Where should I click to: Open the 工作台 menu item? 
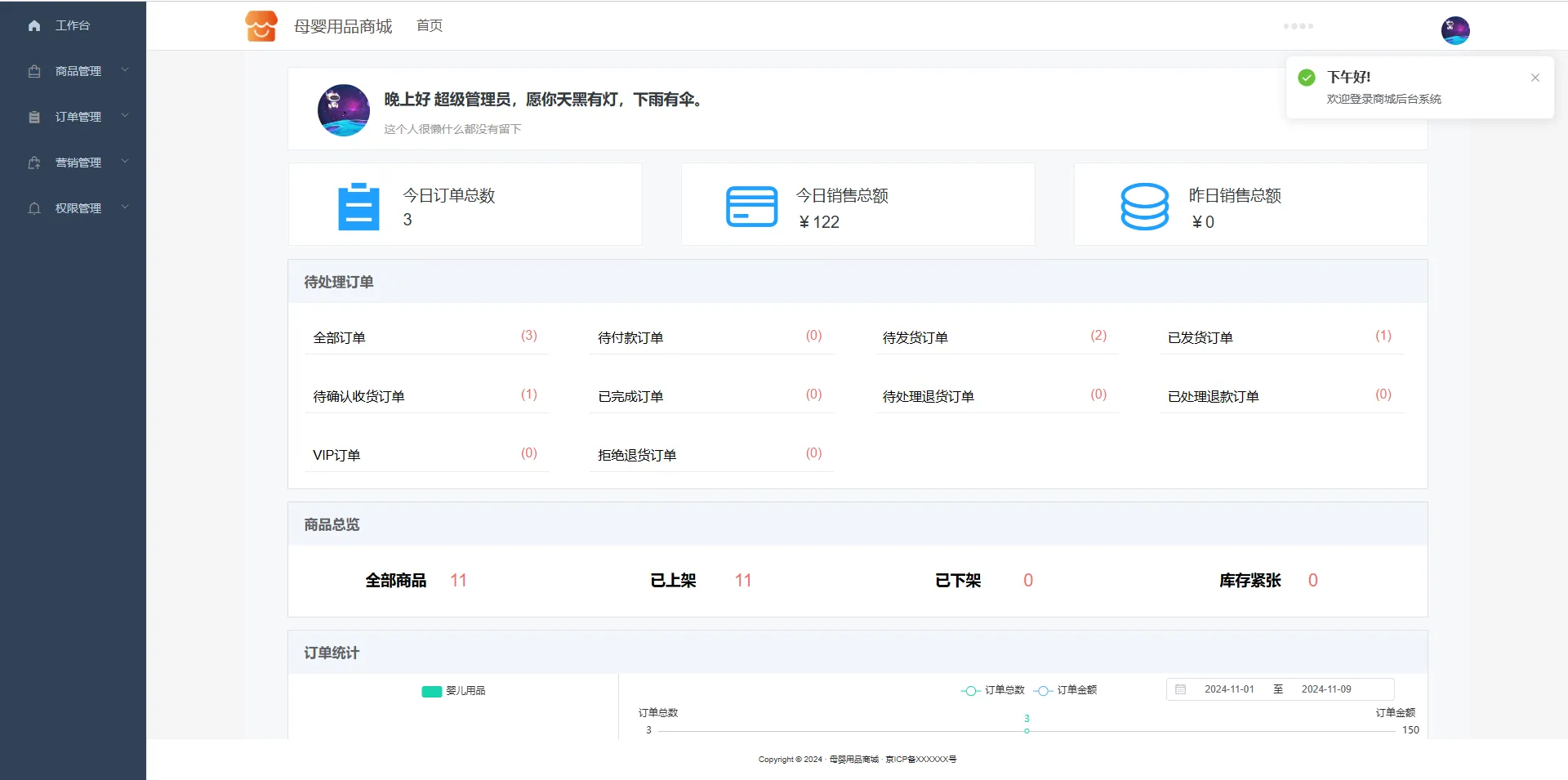click(x=73, y=26)
